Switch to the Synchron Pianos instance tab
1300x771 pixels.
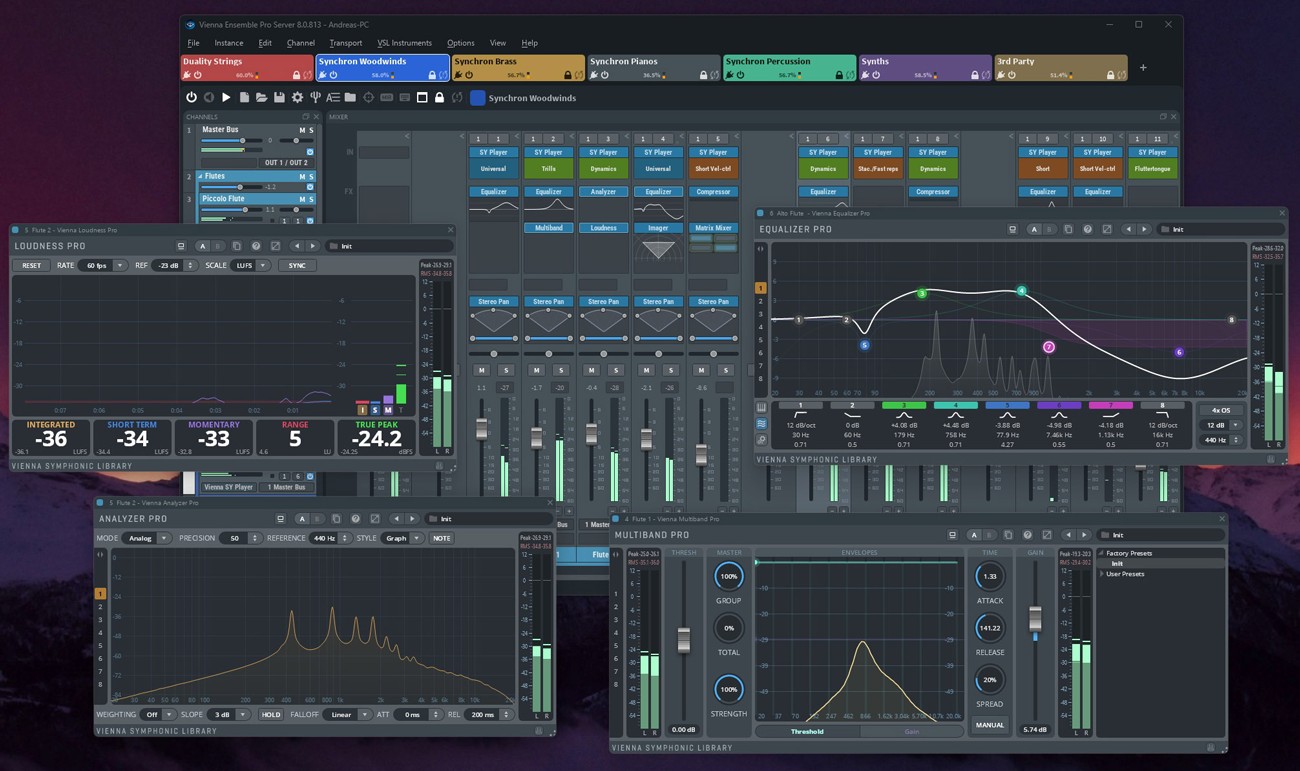(653, 68)
